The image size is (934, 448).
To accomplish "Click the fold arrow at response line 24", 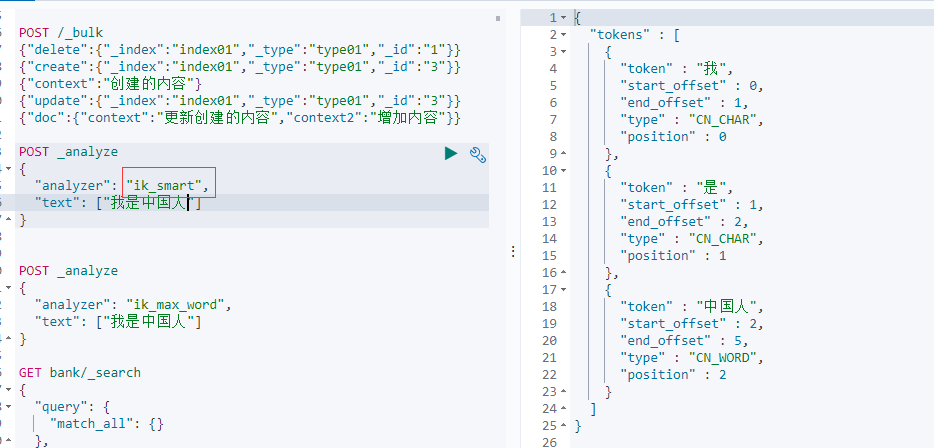I will pyautogui.click(x=563, y=408).
